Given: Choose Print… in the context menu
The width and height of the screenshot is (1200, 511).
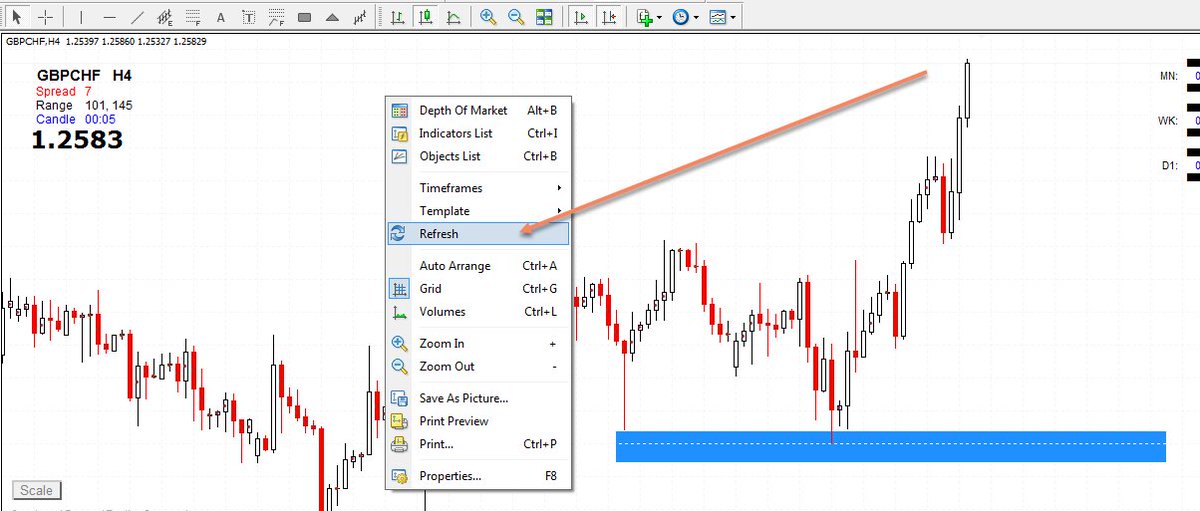Looking at the screenshot, I should point(478,444).
